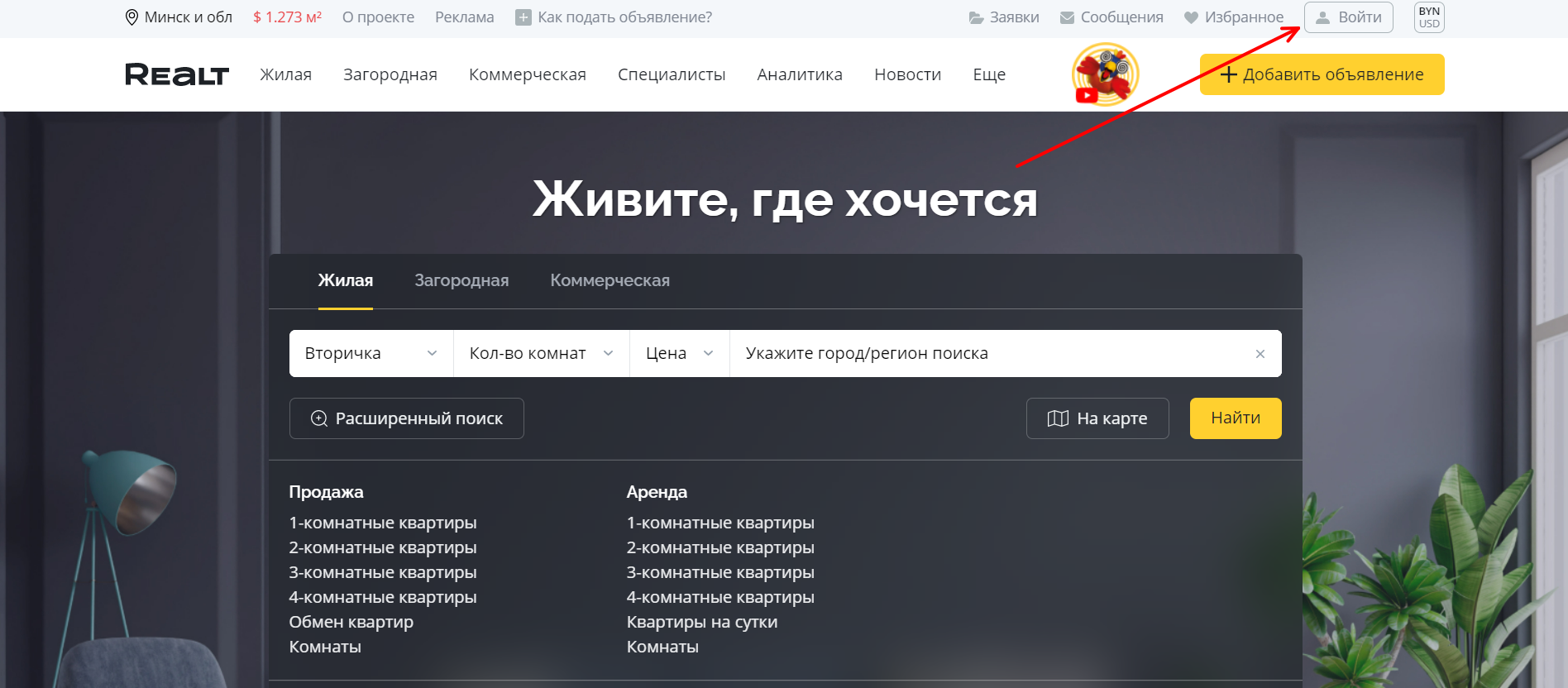Open Комнаты under Продажа

coord(325,647)
